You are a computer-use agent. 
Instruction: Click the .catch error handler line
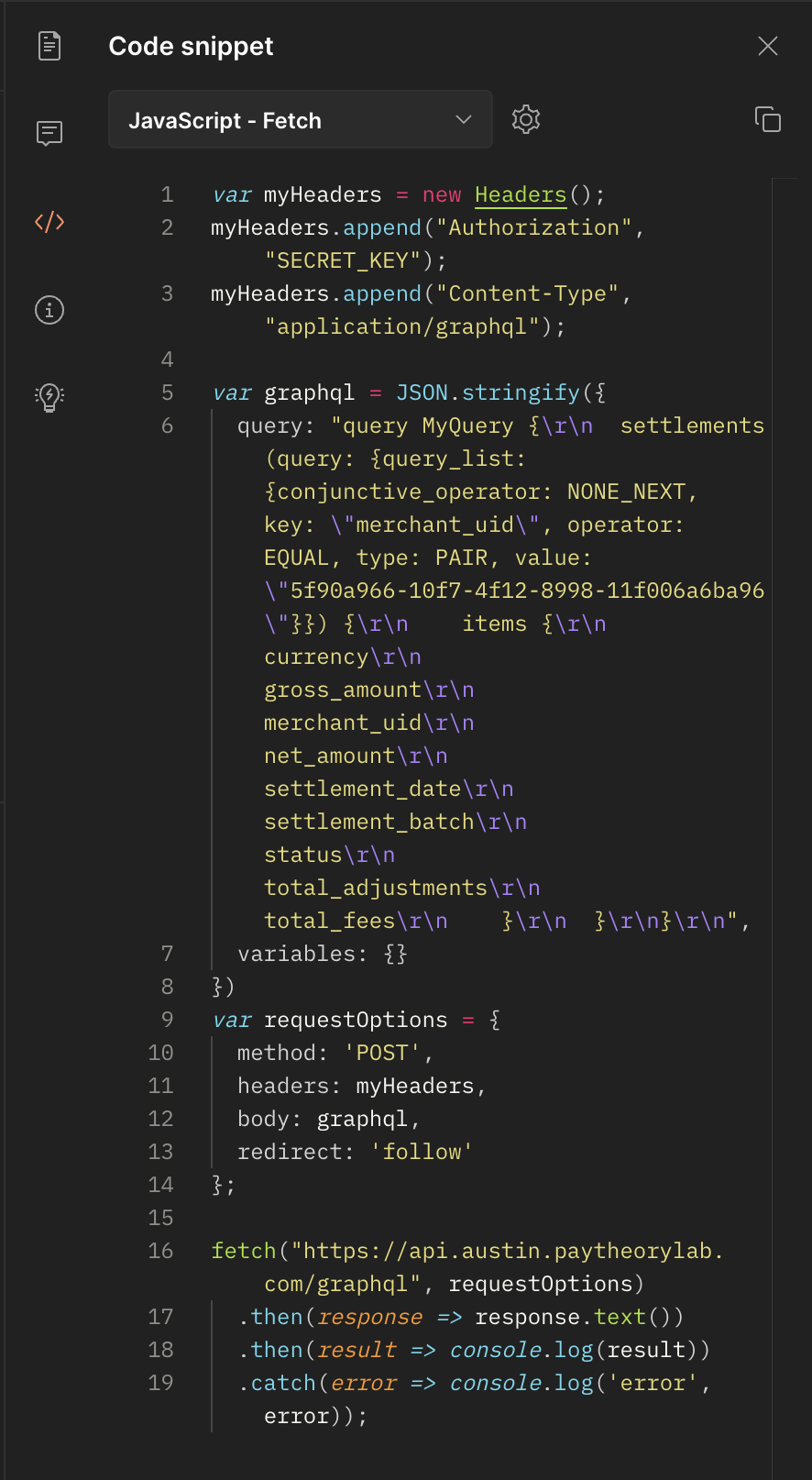[x=474, y=1383]
